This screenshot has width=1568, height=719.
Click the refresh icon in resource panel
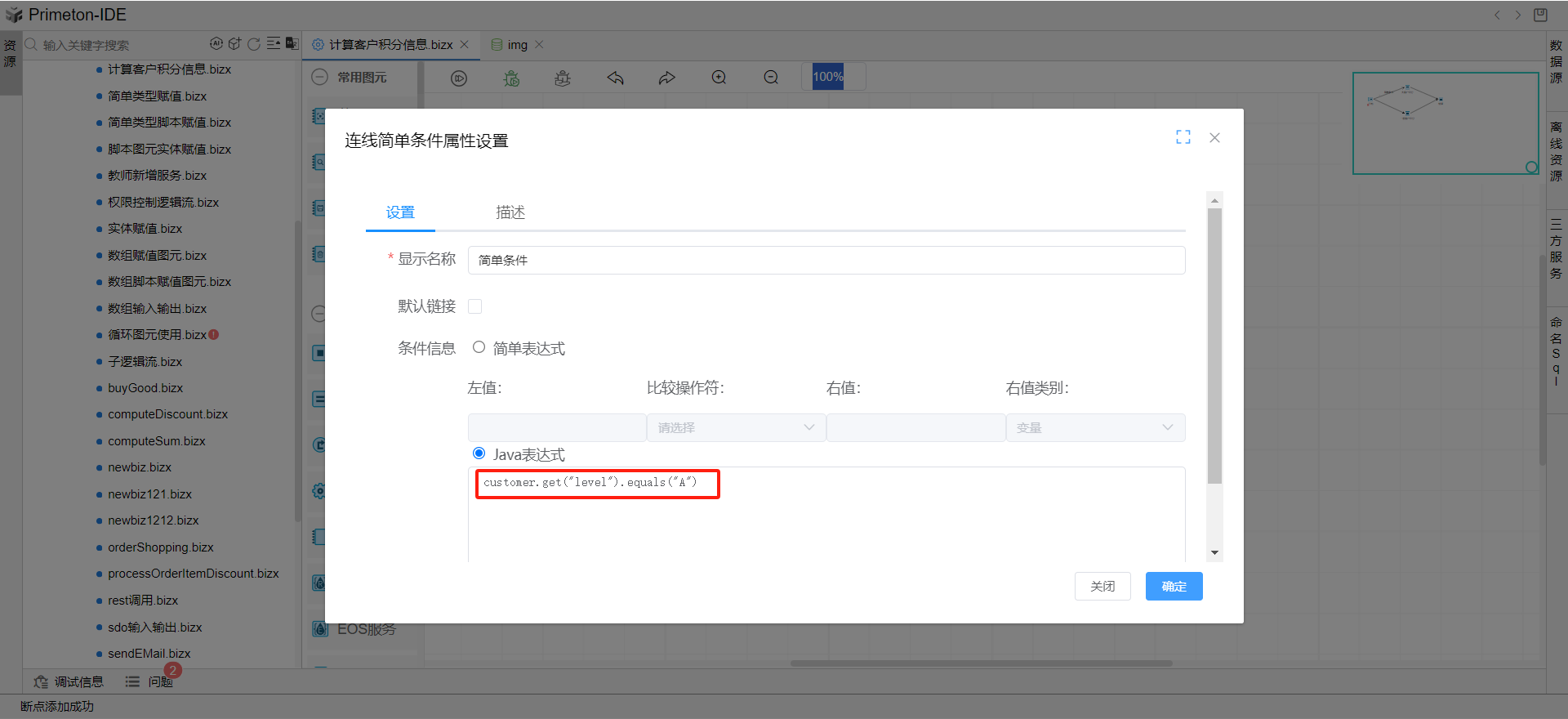(254, 44)
